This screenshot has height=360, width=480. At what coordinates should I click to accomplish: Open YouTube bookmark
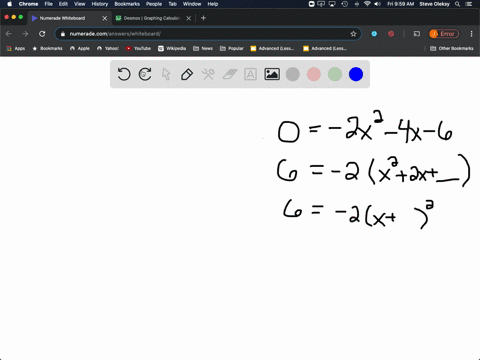pyautogui.click(x=138, y=48)
